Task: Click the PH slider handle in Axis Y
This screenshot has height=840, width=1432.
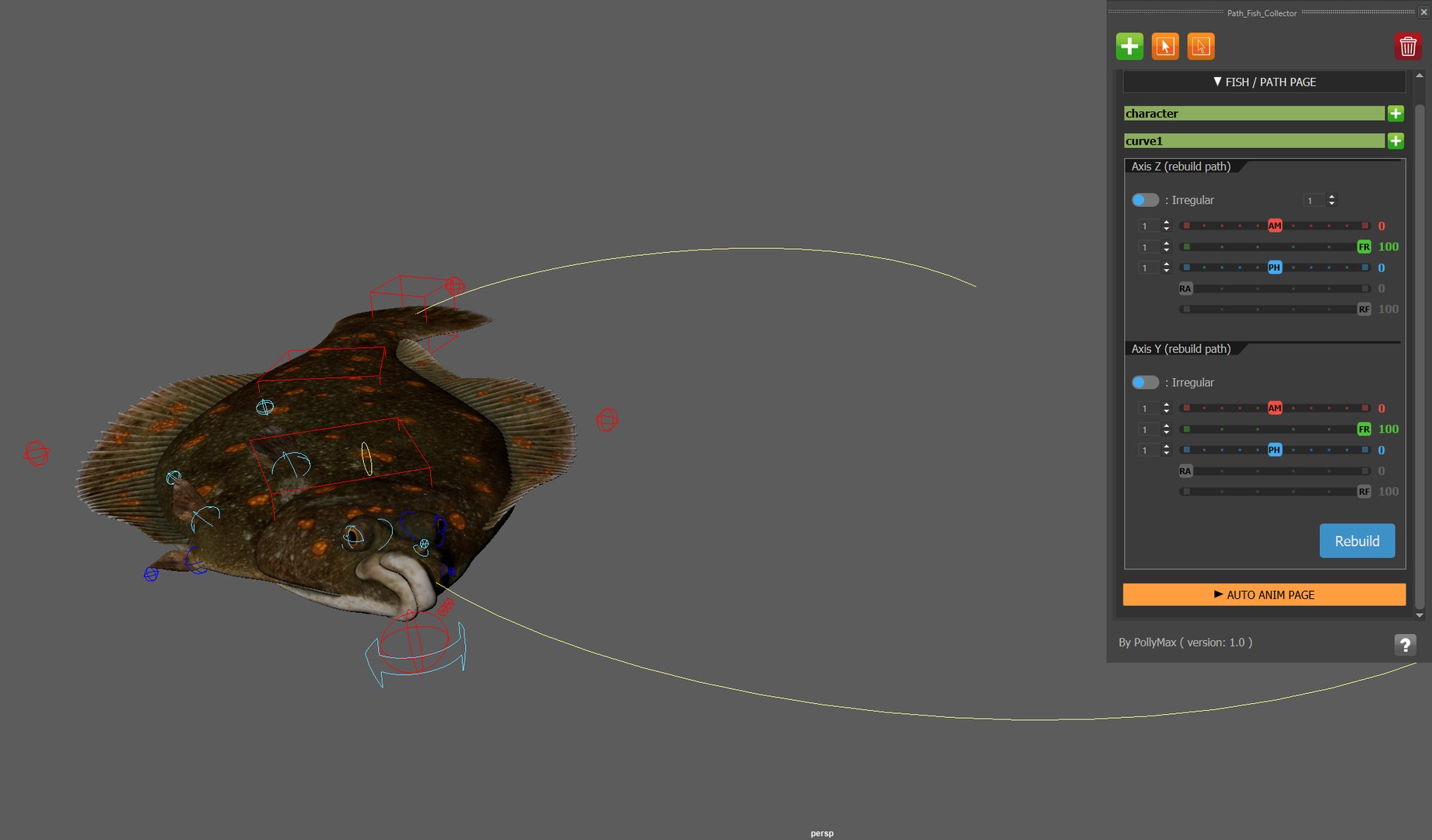Action: point(1274,450)
